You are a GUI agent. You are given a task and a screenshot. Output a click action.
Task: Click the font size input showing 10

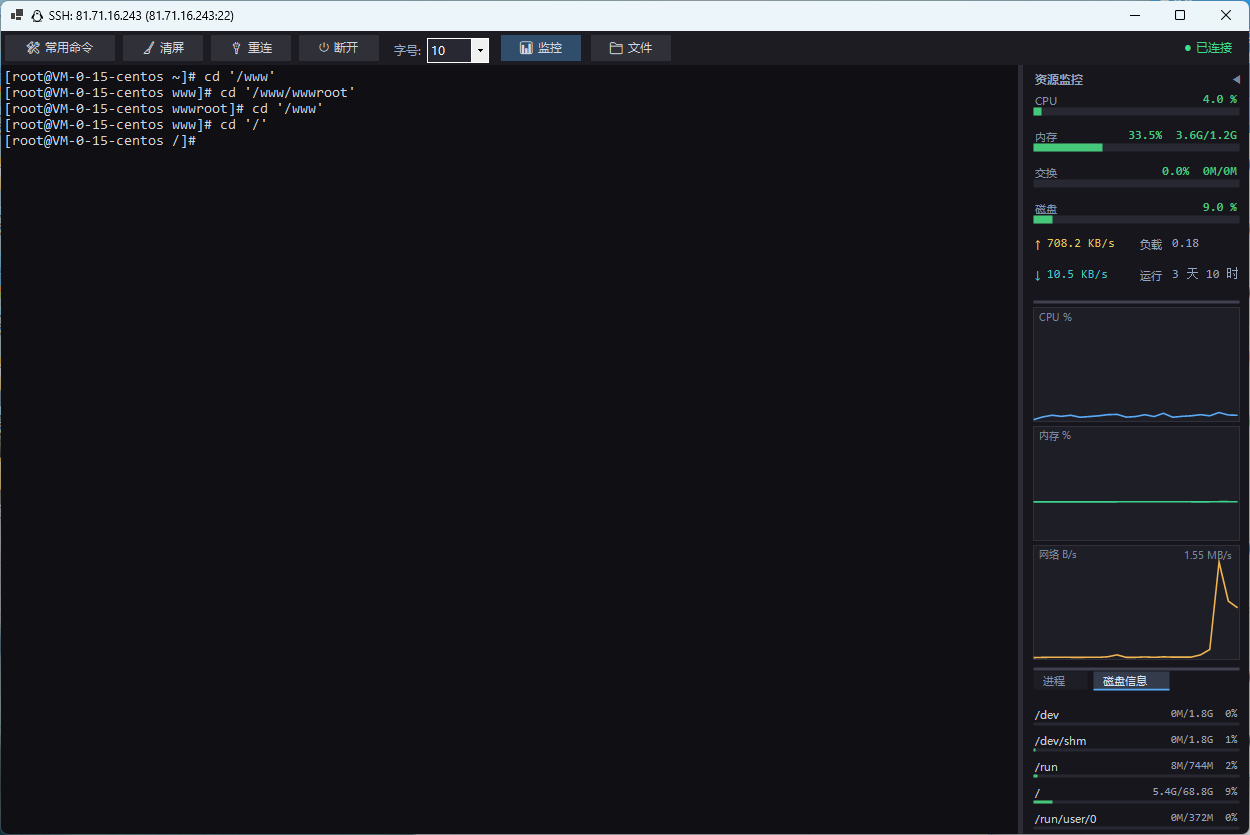[449, 50]
